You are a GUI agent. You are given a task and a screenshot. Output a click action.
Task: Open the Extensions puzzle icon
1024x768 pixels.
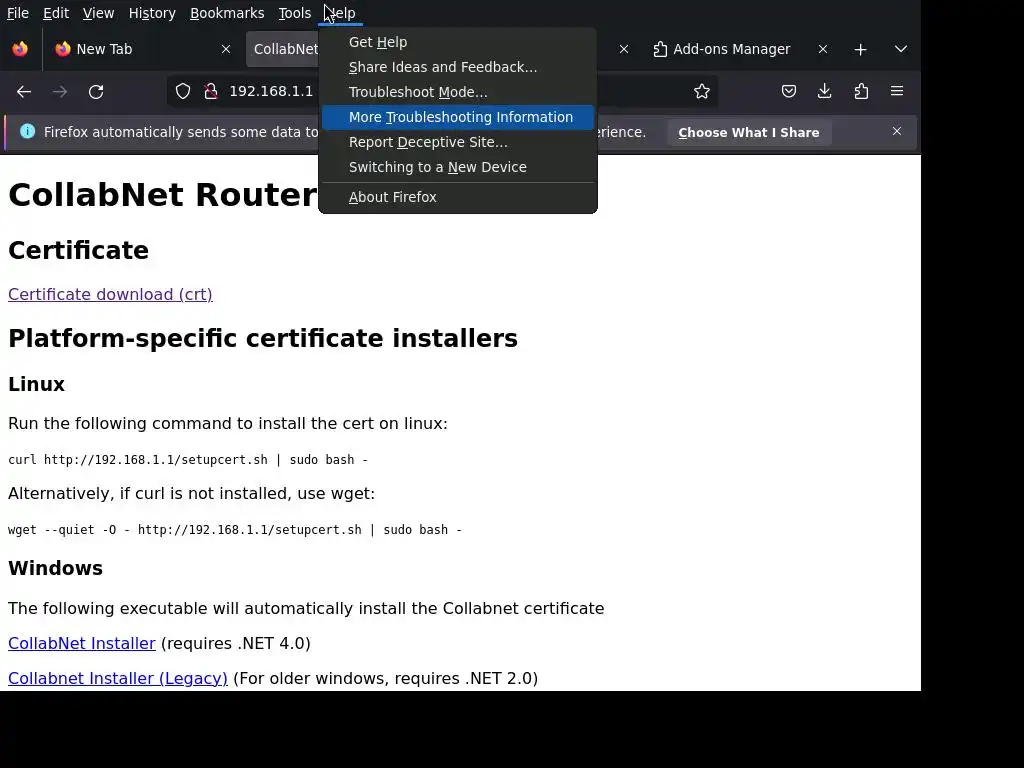click(861, 91)
